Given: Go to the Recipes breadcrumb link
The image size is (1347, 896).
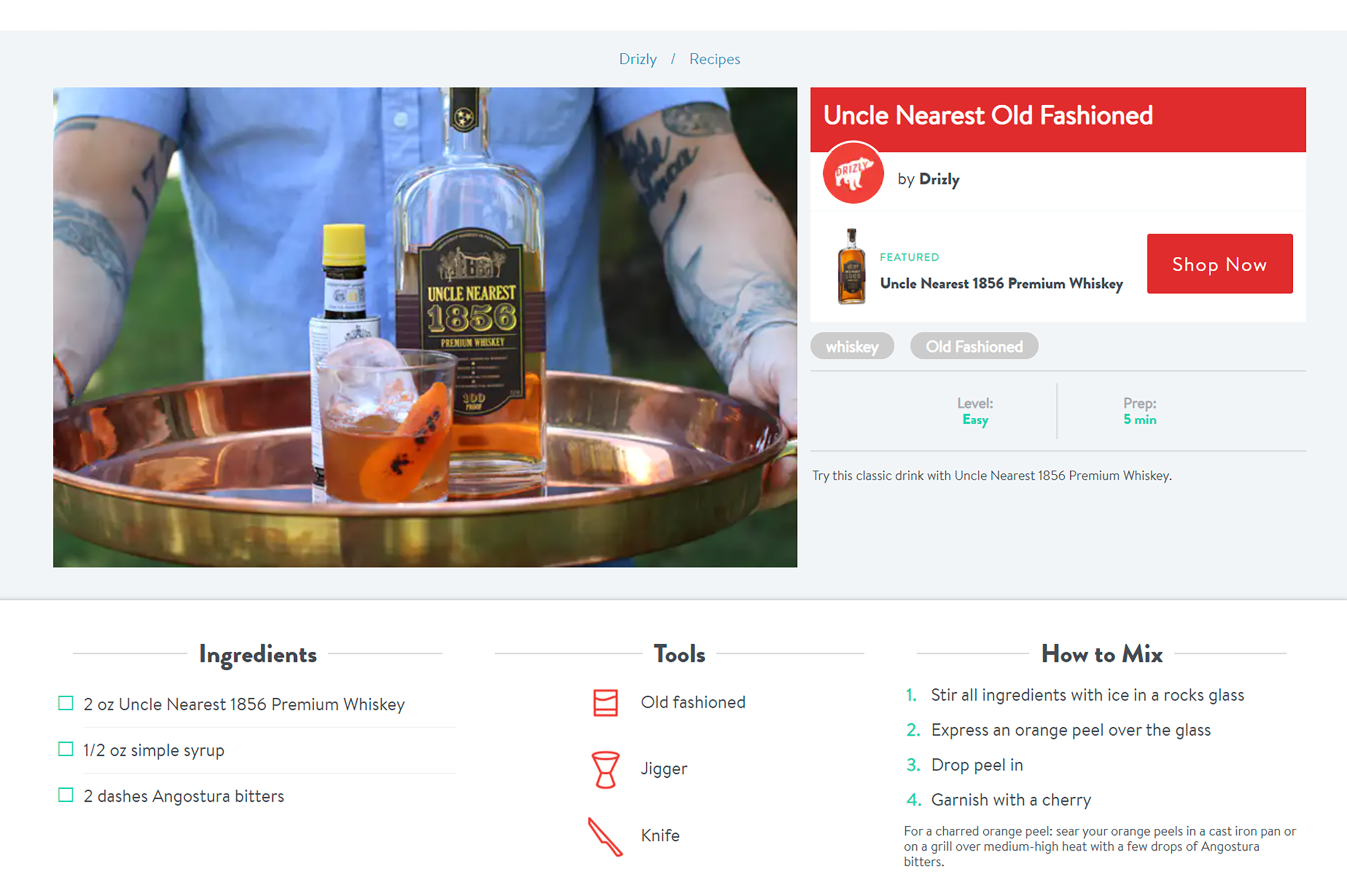Looking at the screenshot, I should pyautogui.click(x=714, y=59).
